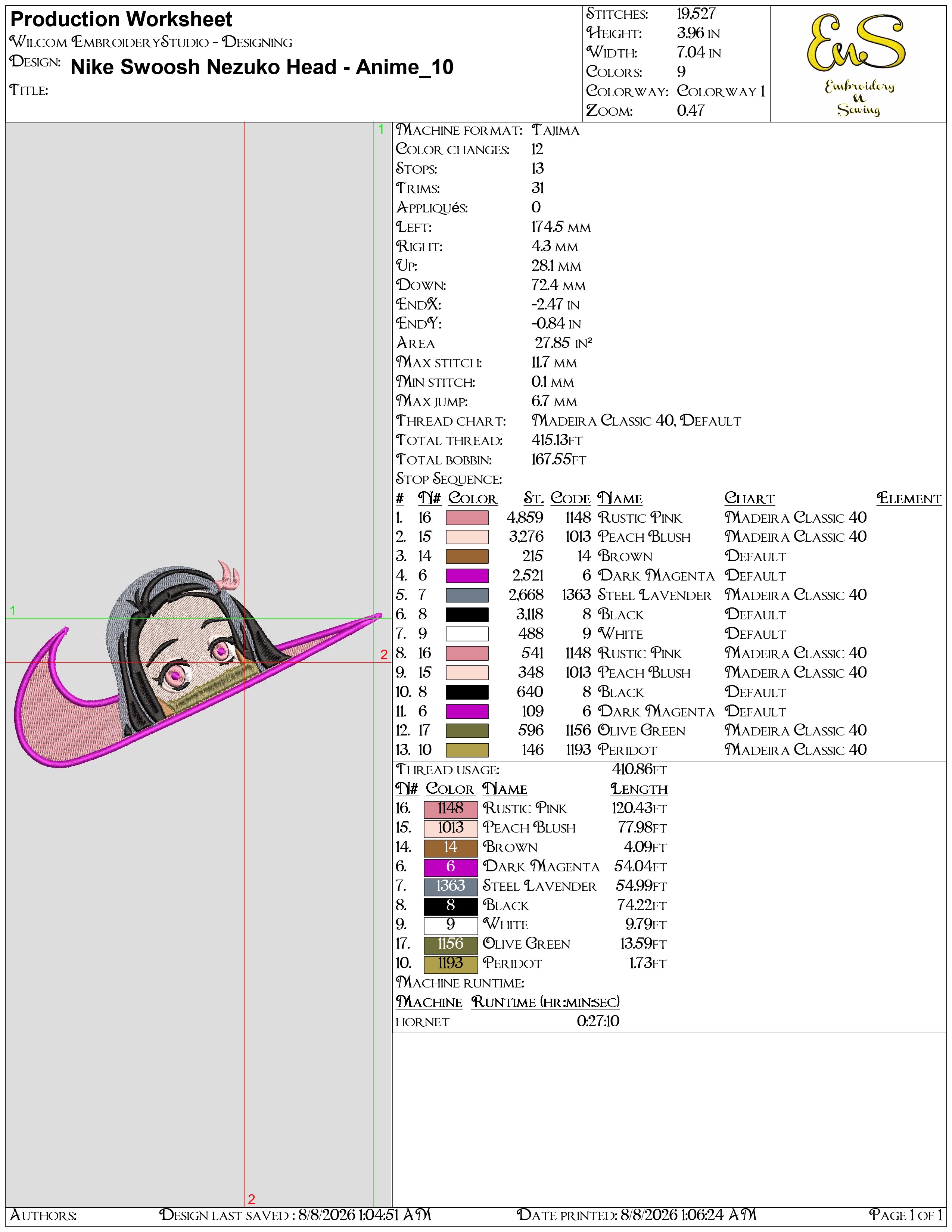Click the machine format value "Tajima"
Image resolution: width=952 pixels, height=1232 pixels.
pyautogui.click(x=556, y=130)
